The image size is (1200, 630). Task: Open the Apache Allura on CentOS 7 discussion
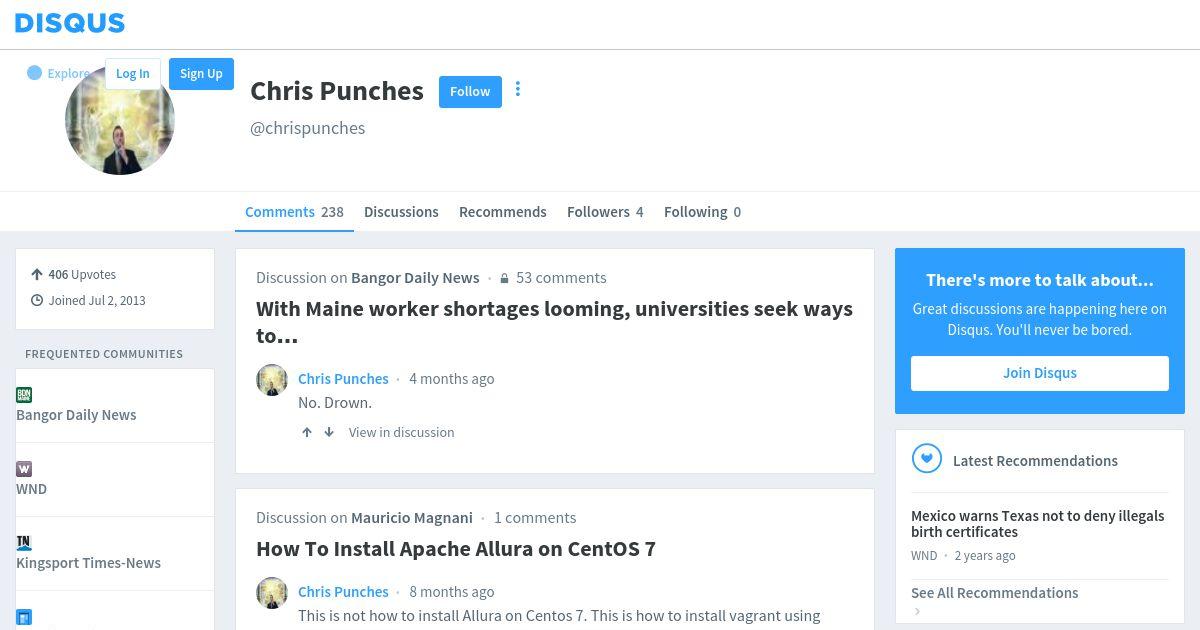tap(456, 548)
